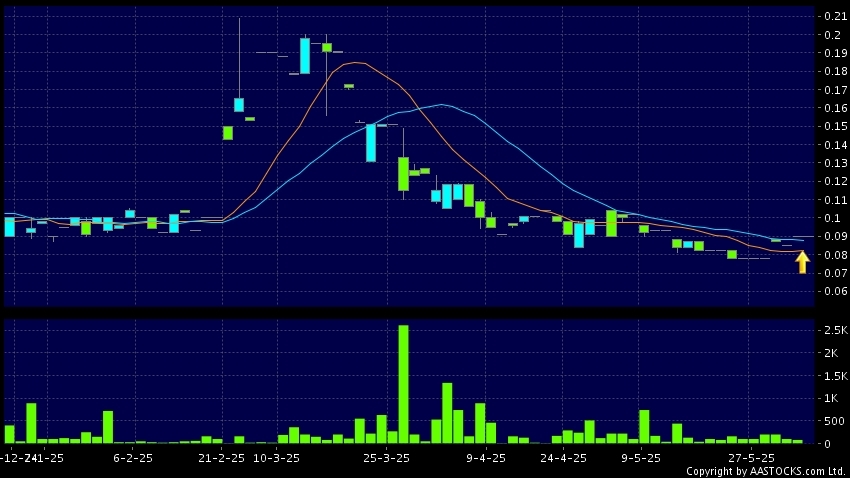Select the 0.18 price level label
850x478 pixels.
(835, 72)
